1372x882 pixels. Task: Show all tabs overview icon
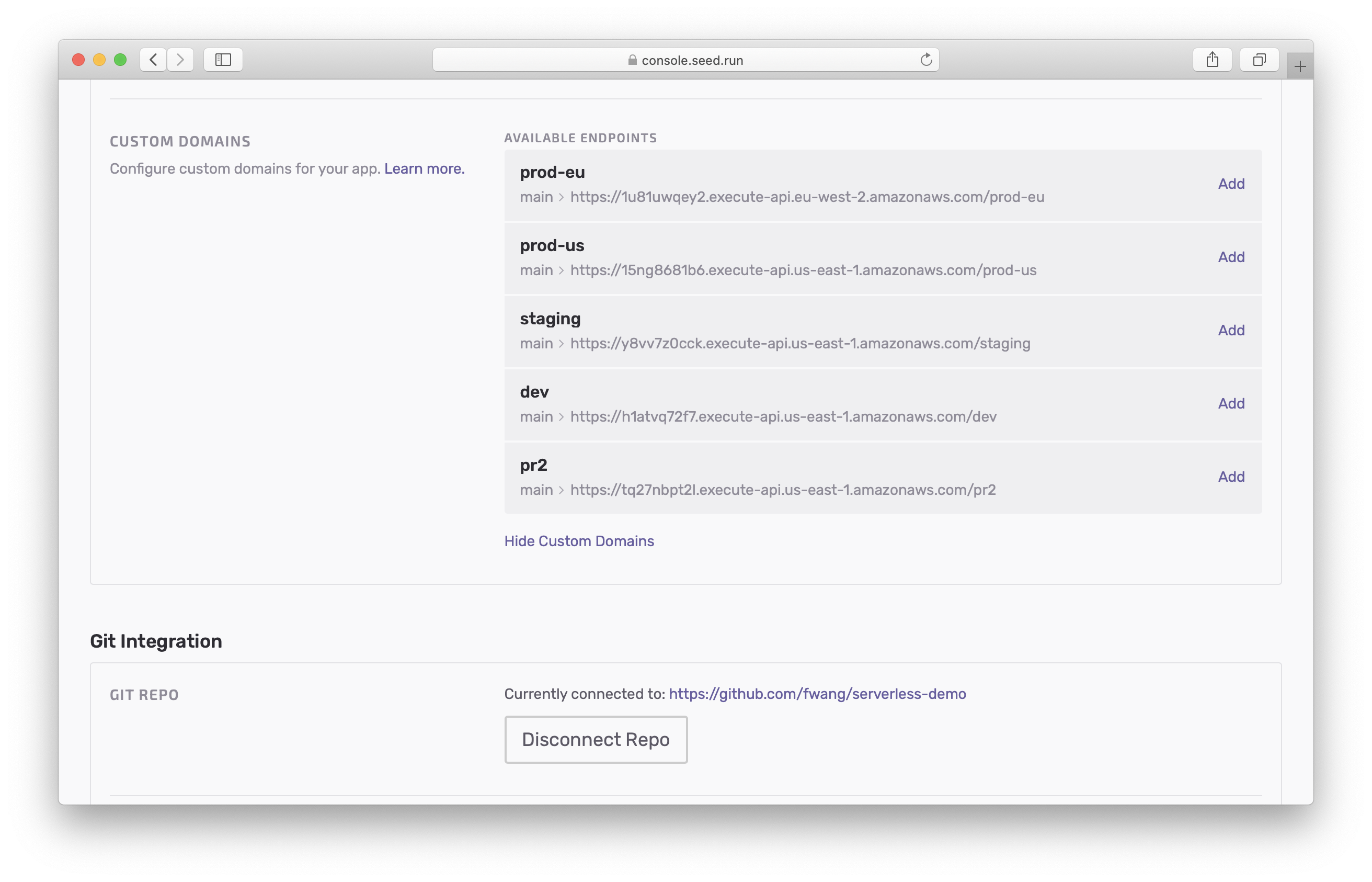point(1259,60)
